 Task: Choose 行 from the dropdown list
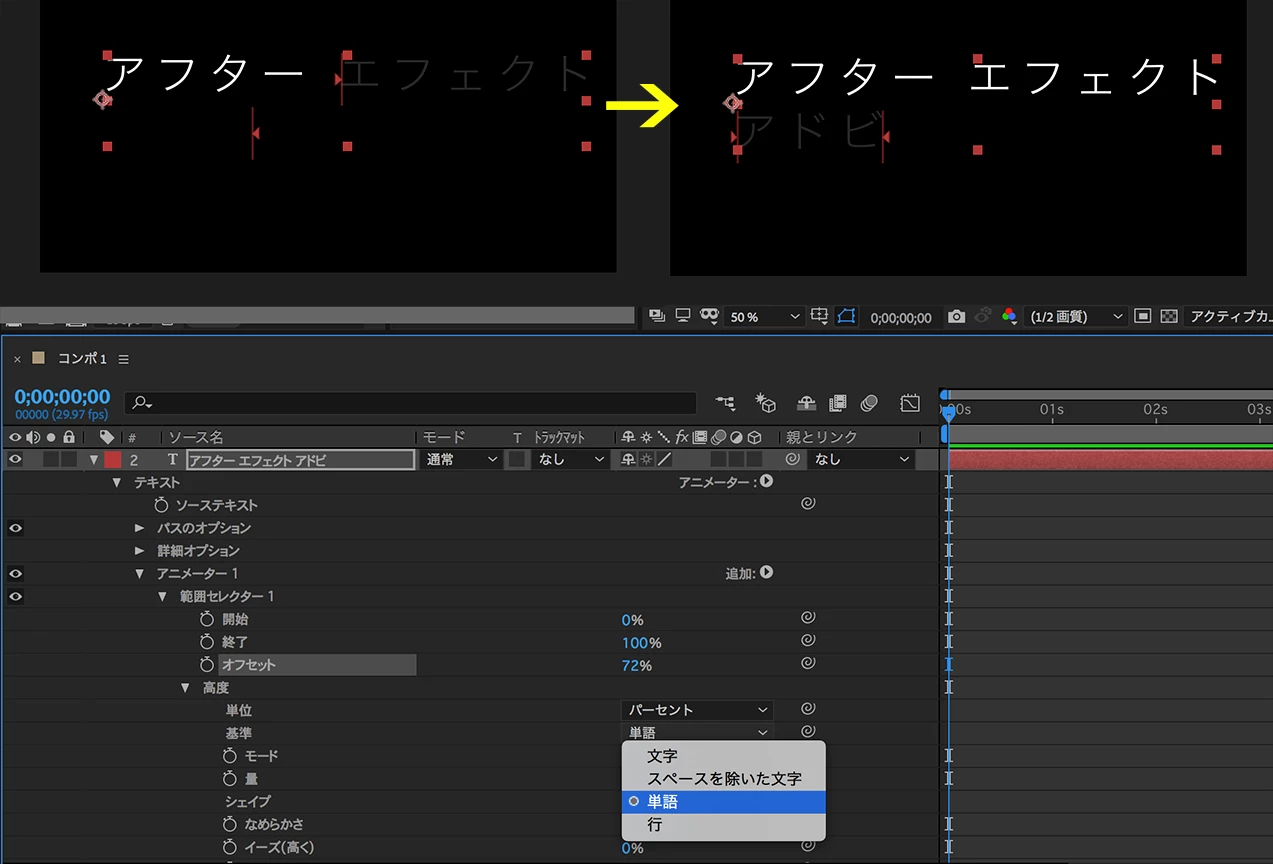(723, 825)
